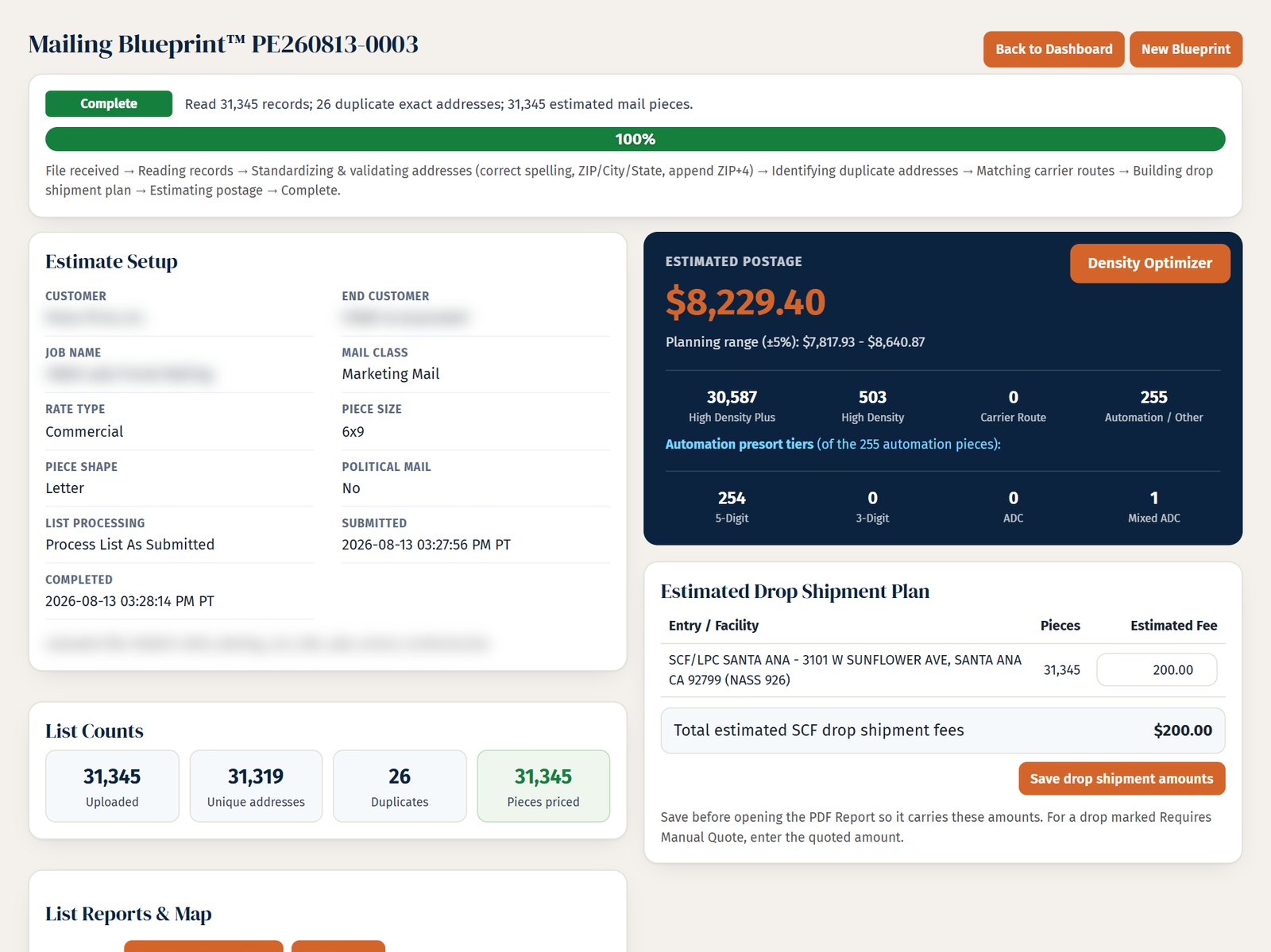1271x952 pixels.
Task: Select the Duplicates count card
Action: click(400, 786)
